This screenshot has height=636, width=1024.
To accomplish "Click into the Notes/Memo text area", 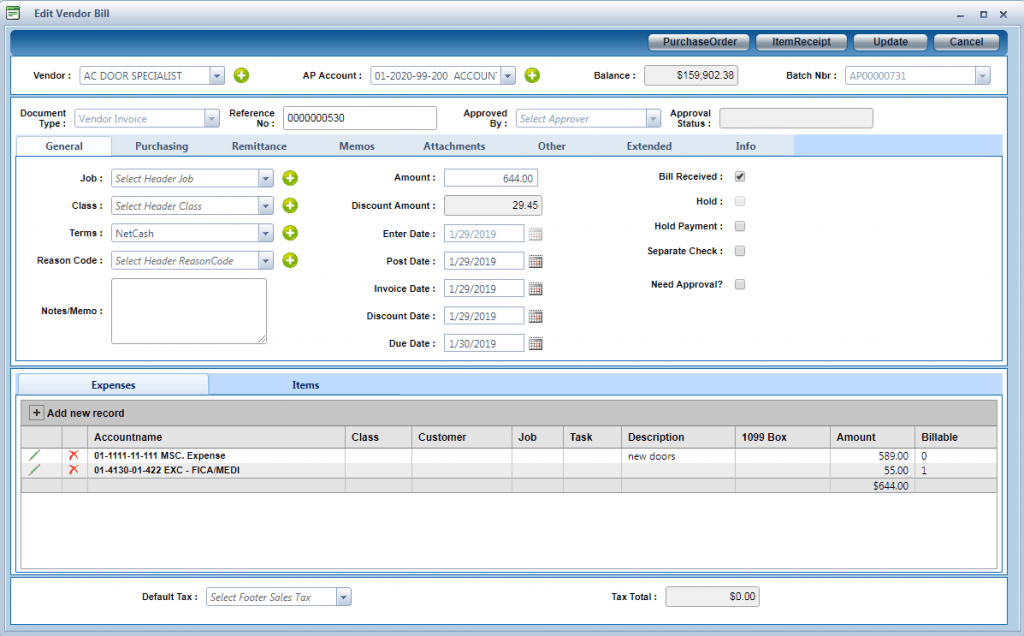I will coord(188,310).
